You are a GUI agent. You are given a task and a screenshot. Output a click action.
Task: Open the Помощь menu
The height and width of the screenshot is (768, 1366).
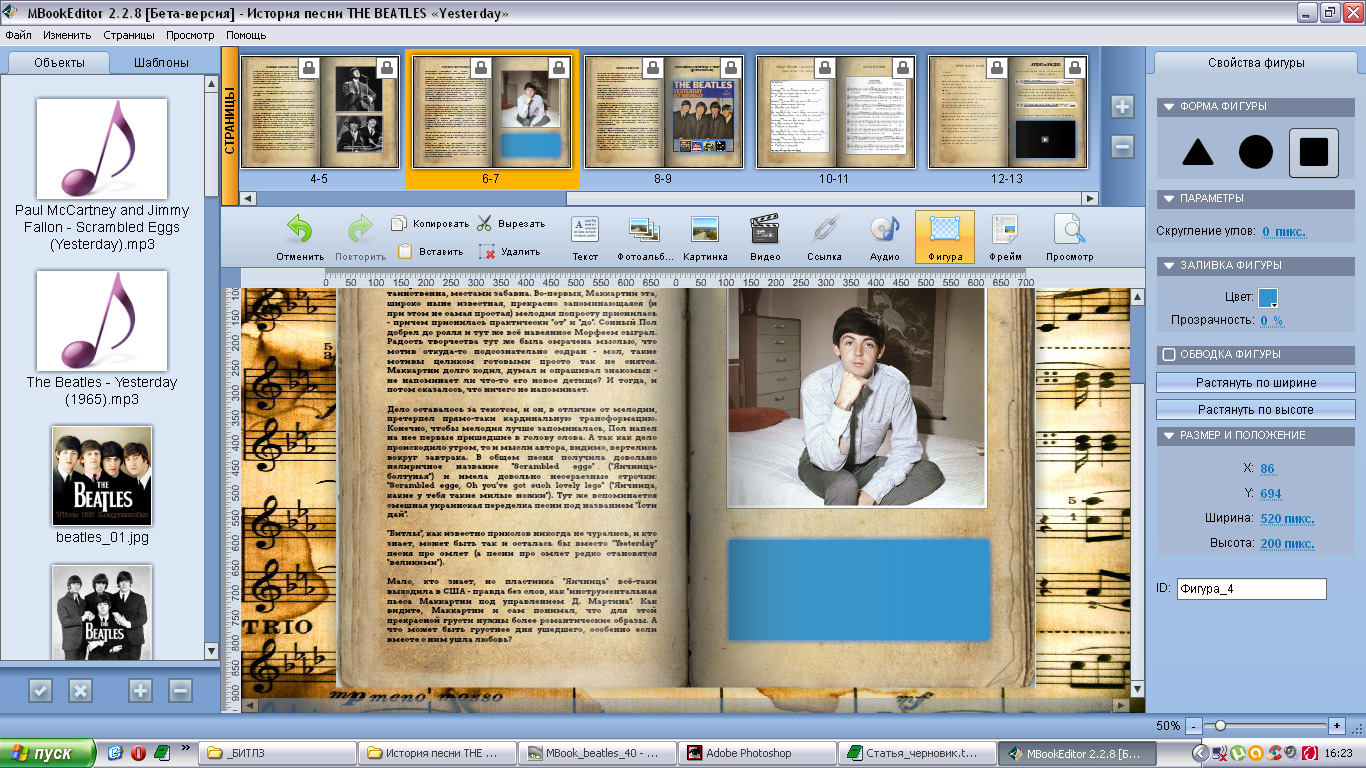(x=246, y=35)
